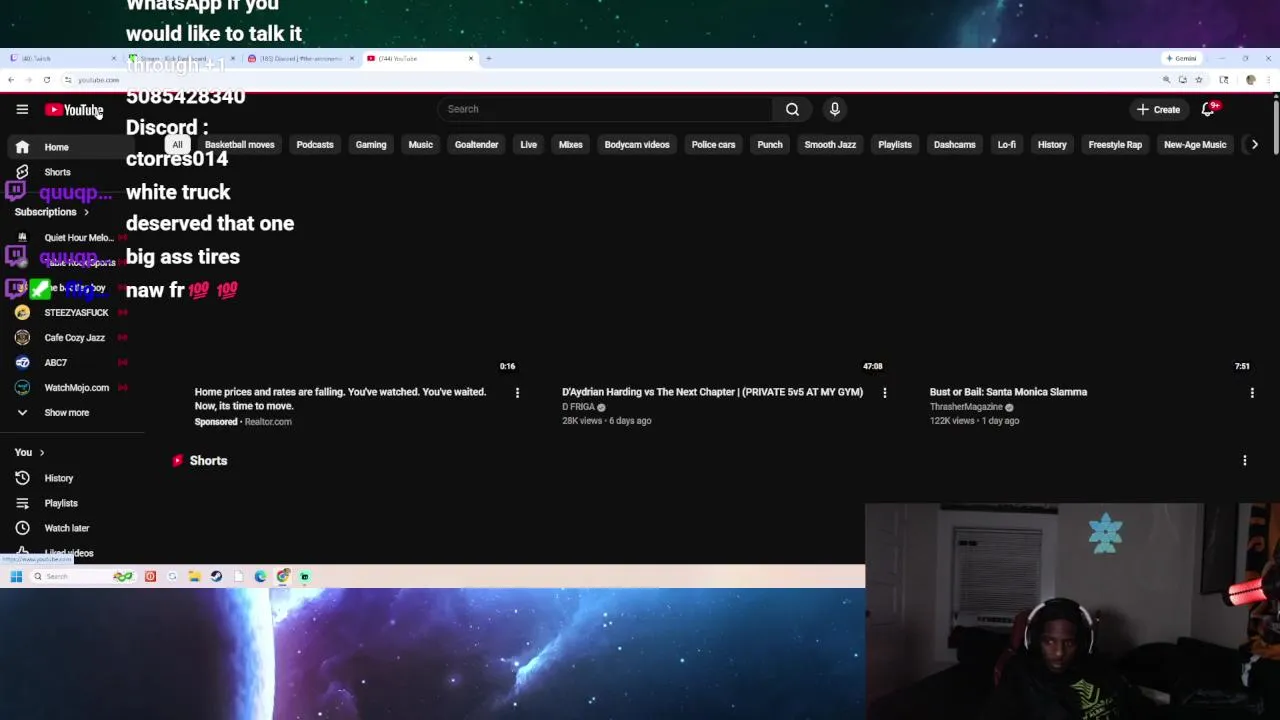Select the Podcasts chip

click(x=315, y=145)
